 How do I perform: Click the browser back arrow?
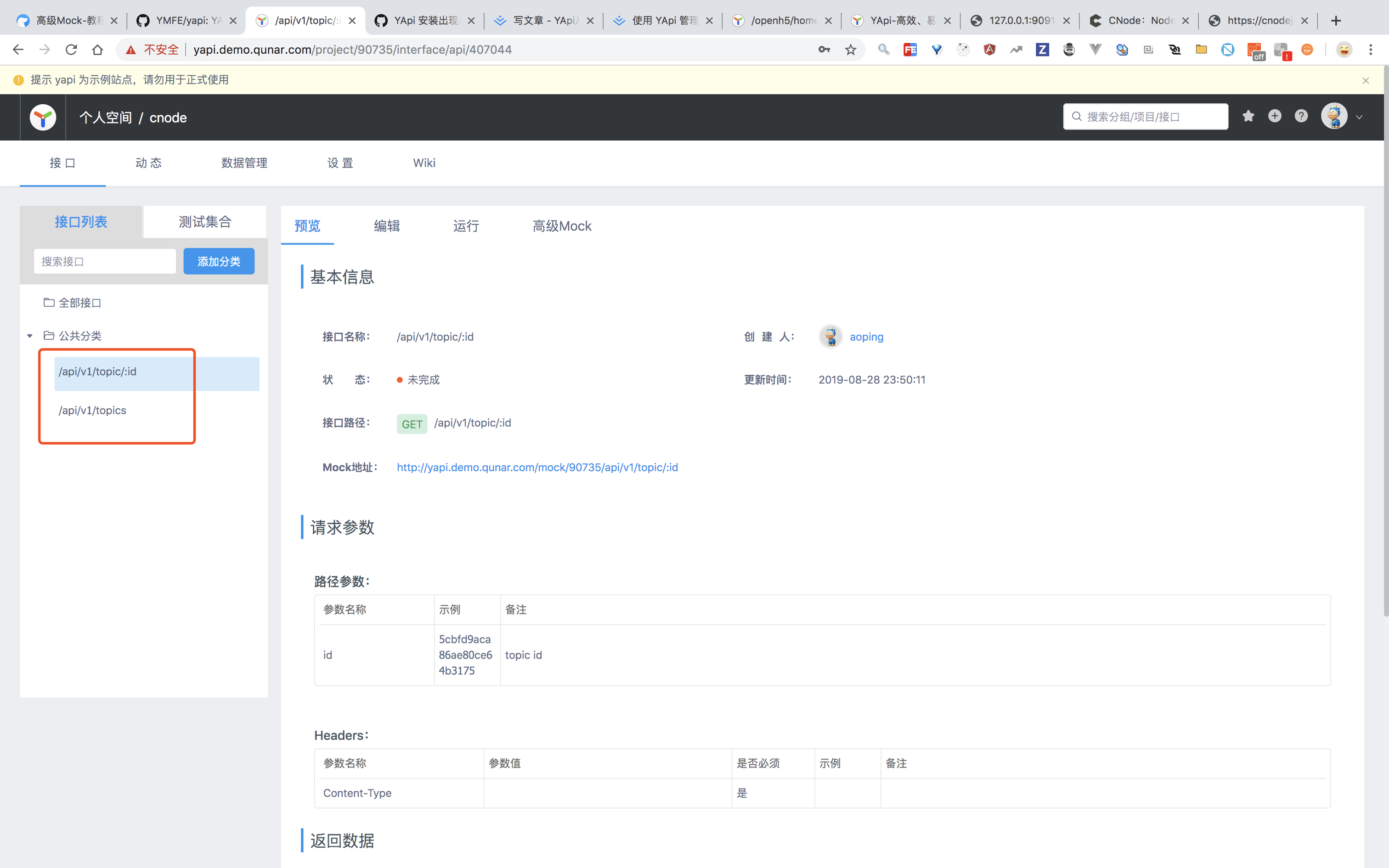[x=18, y=50]
